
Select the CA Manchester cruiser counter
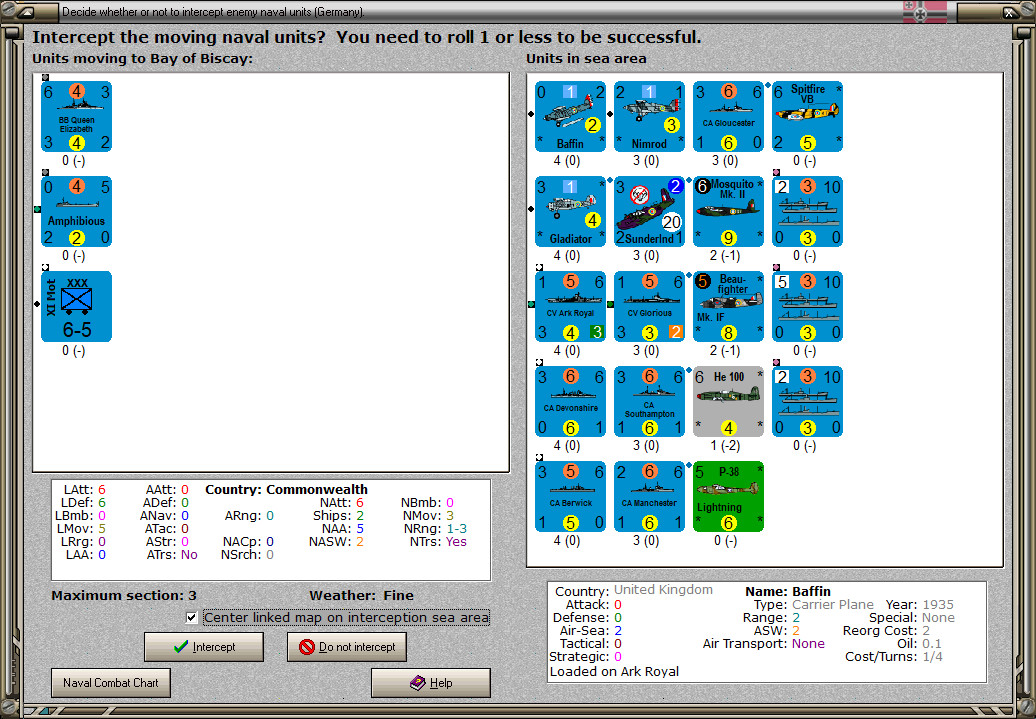point(649,496)
